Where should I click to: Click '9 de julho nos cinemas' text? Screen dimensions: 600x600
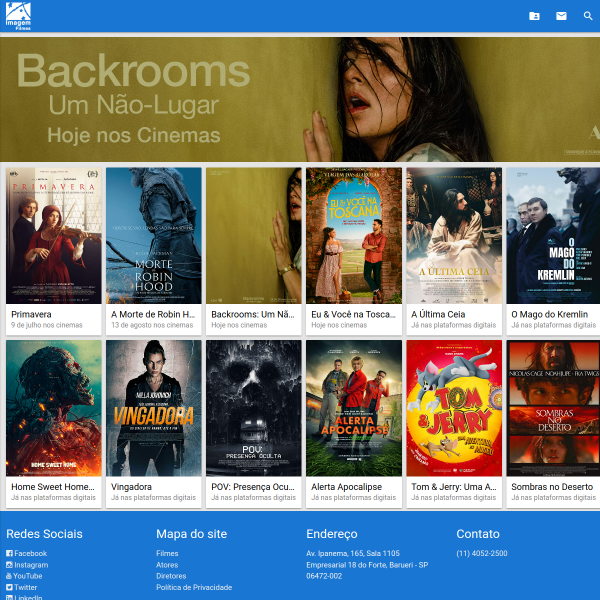pyautogui.click(x=47, y=325)
